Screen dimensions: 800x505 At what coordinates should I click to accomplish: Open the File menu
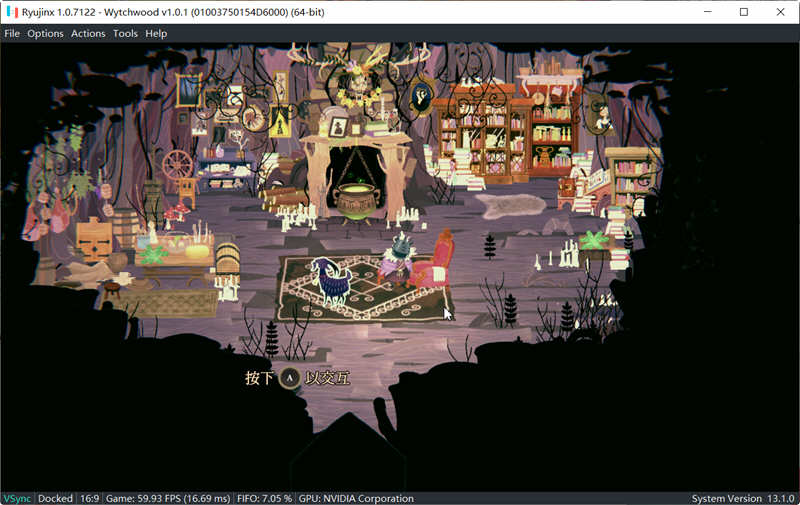coord(12,34)
